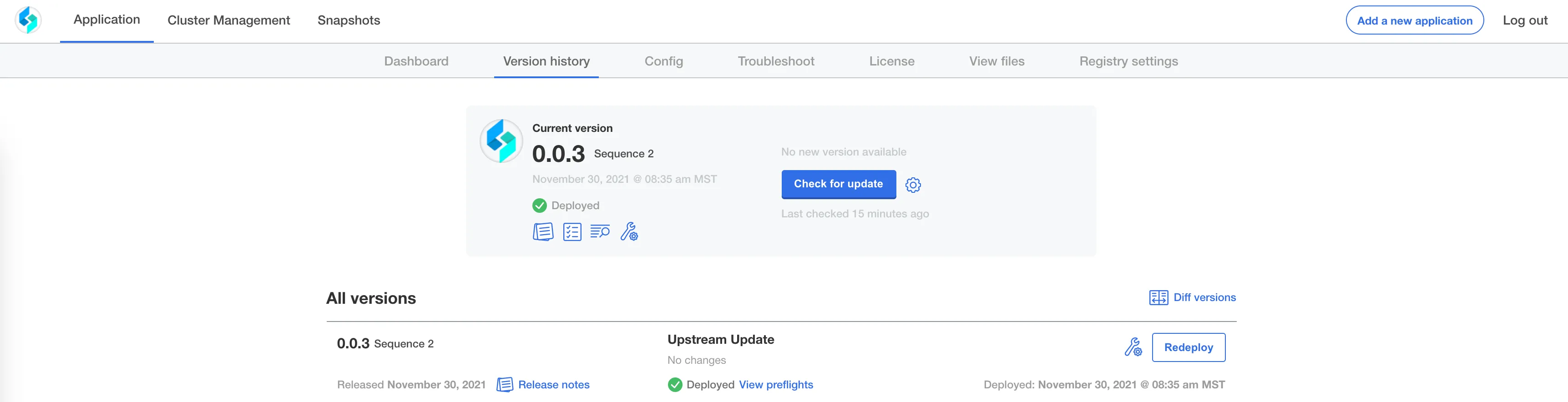1568x402 pixels.
Task: Click 'Last checked 15 minutes ago' text
Action: [x=855, y=213]
